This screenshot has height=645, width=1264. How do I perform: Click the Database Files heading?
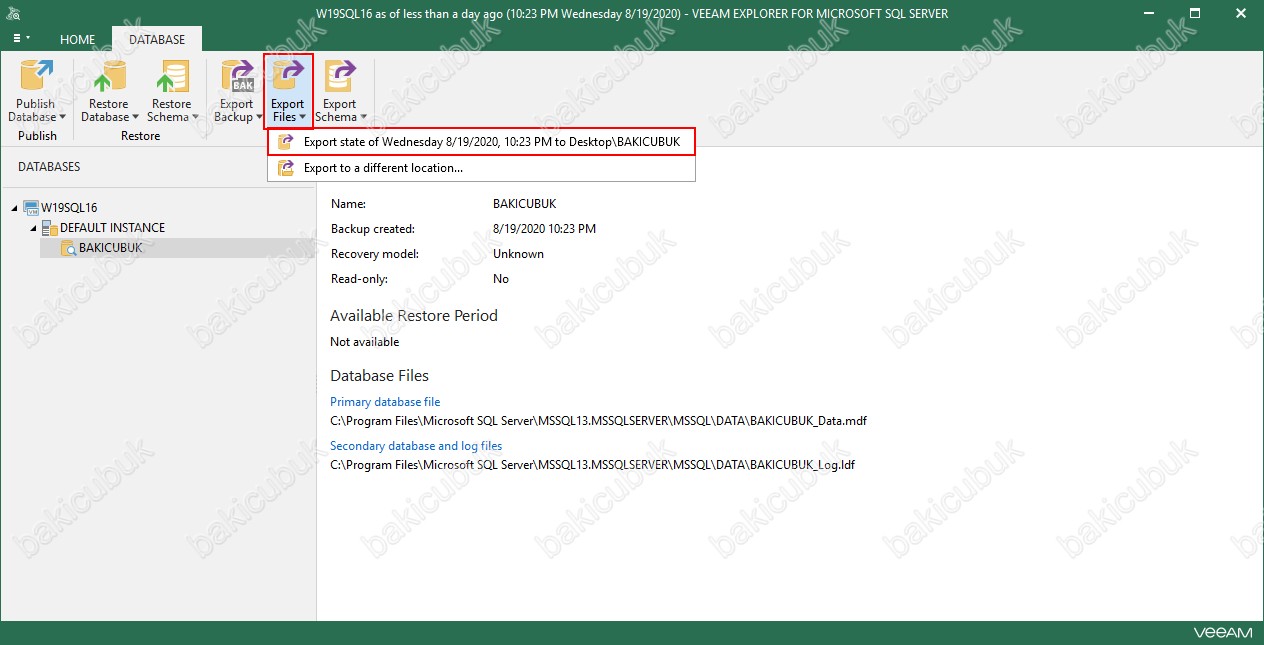pyautogui.click(x=380, y=376)
